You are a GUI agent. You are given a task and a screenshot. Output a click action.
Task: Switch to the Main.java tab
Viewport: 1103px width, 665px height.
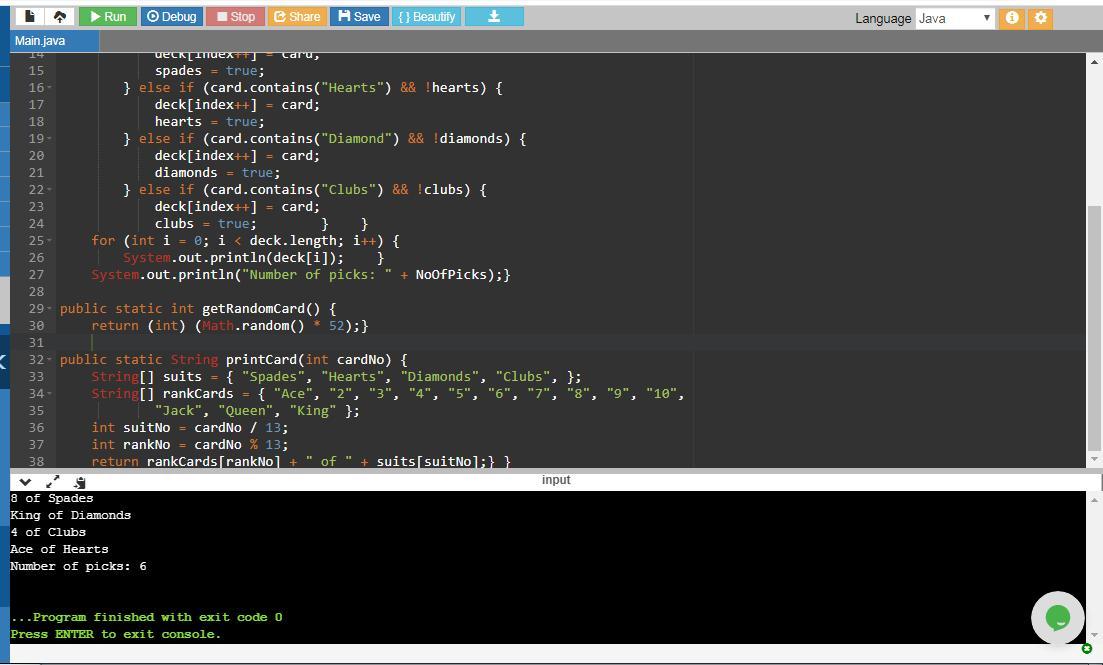click(x=41, y=40)
